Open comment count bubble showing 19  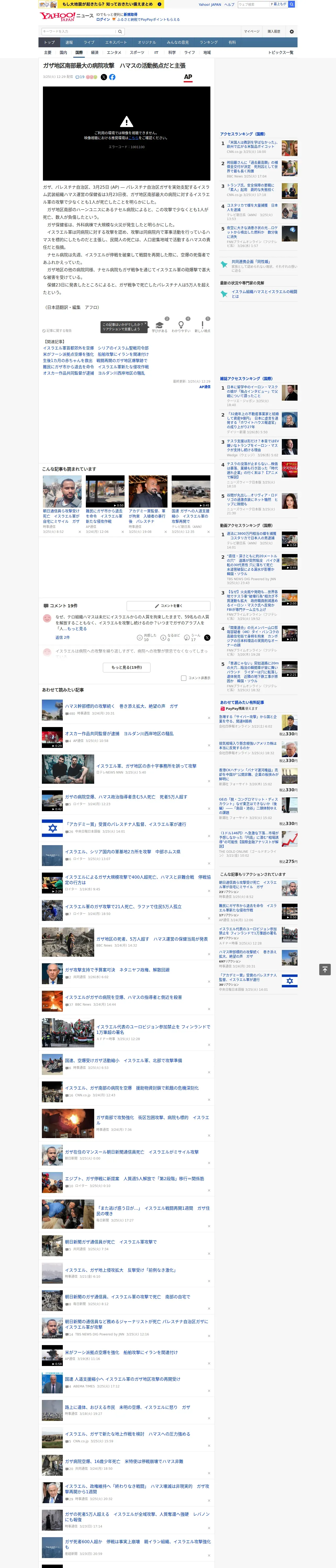click(x=80, y=77)
